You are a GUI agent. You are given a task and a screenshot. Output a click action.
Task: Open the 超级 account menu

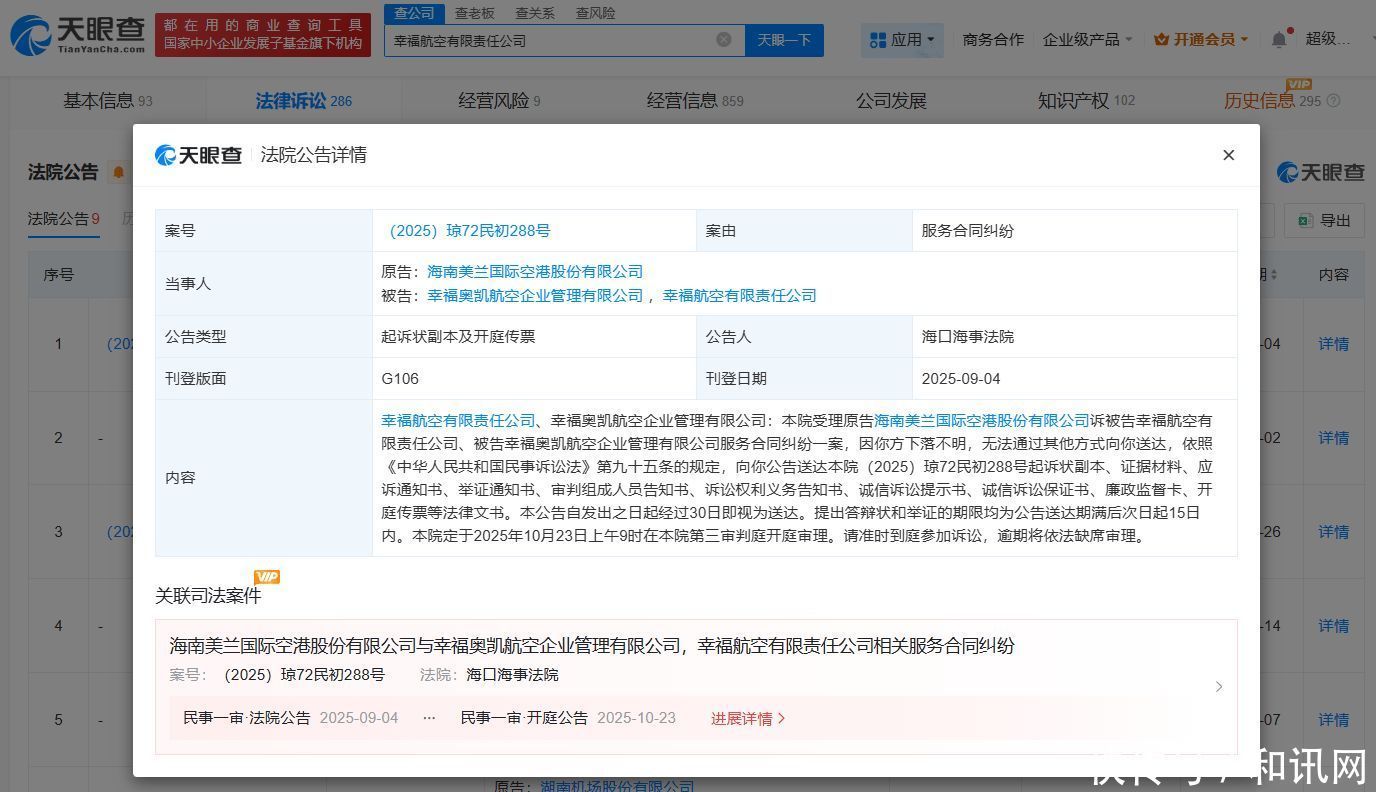1329,39
